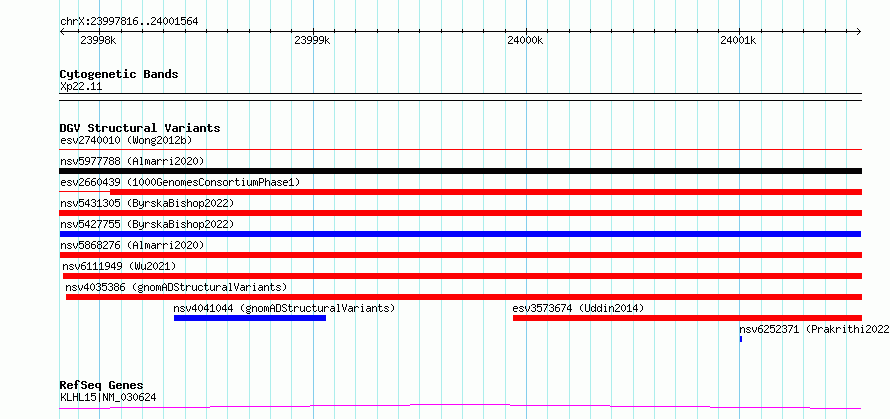Select the black nsv5977788 variant bar
Viewport: 890px width, 419px height.
(460, 171)
